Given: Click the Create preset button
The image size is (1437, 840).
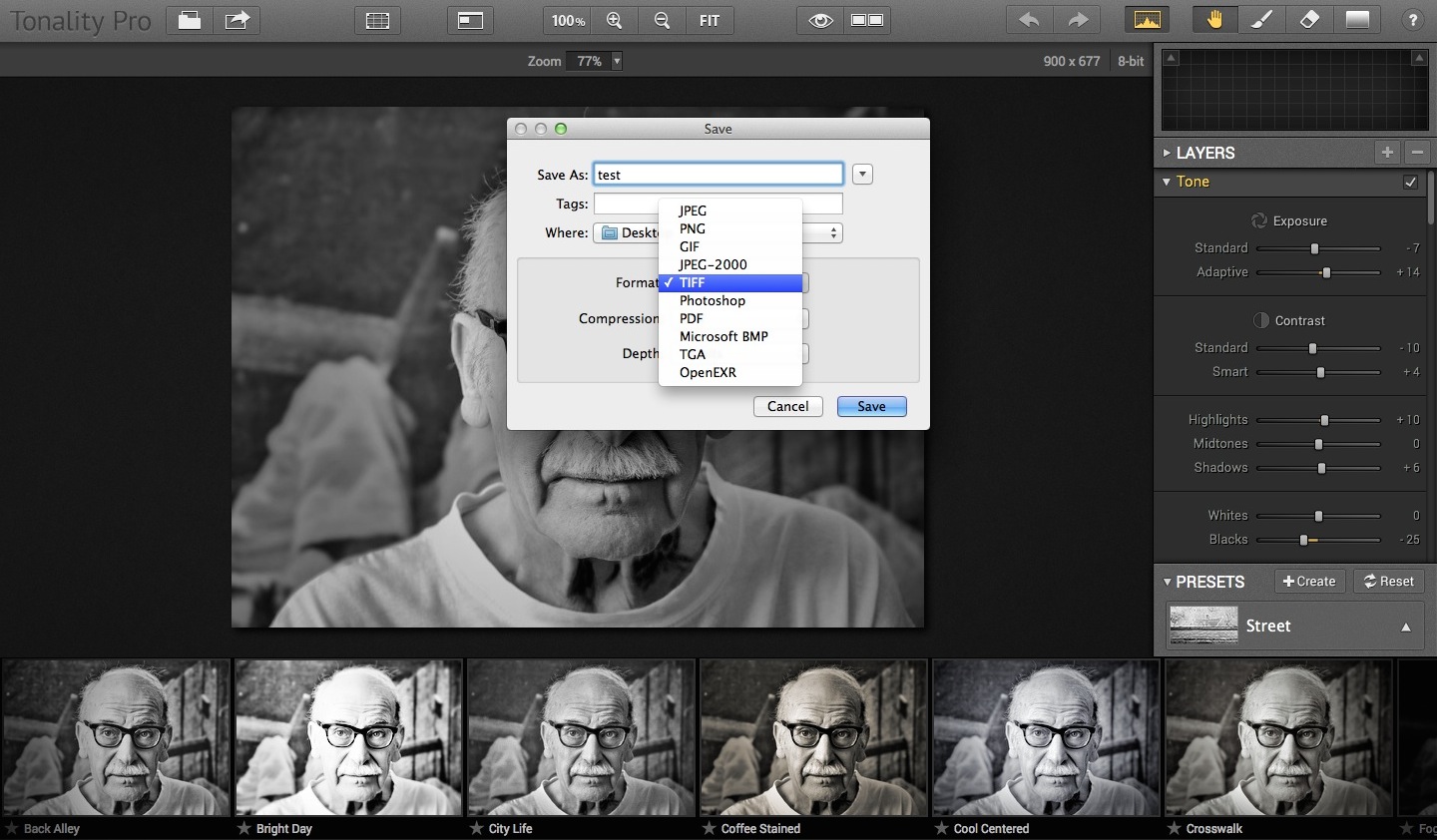Looking at the screenshot, I should [1309, 582].
